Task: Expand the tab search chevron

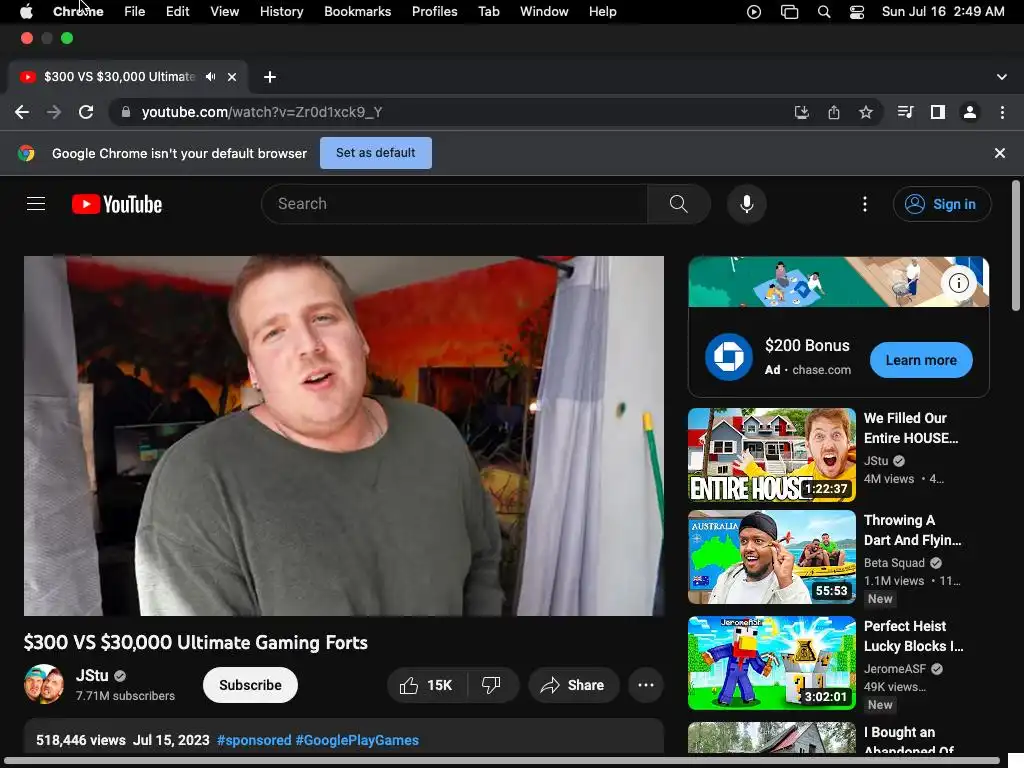Action: (x=1002, y=77)
